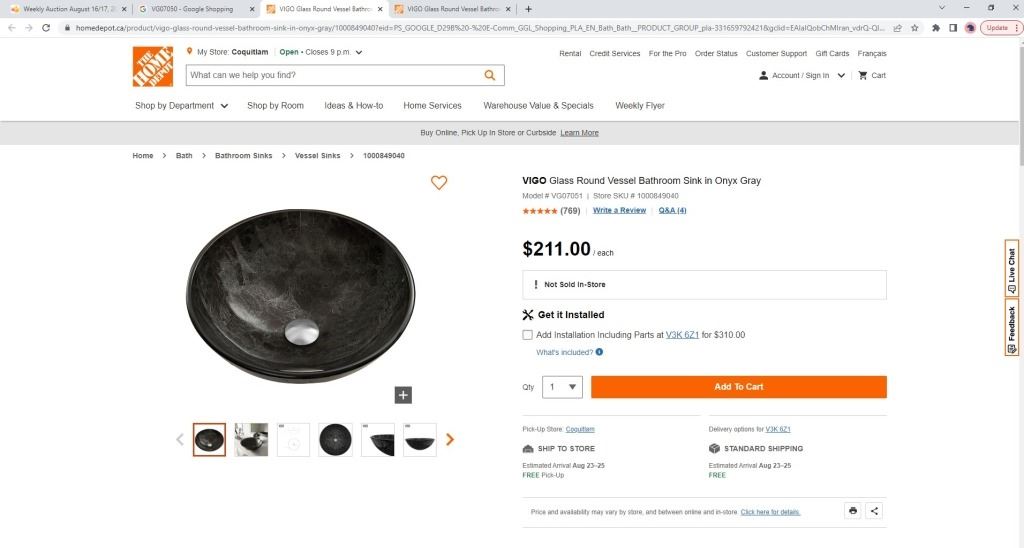Open the What's included info icon
This screenshot has width=1024, height=548.
click(600, 352)
